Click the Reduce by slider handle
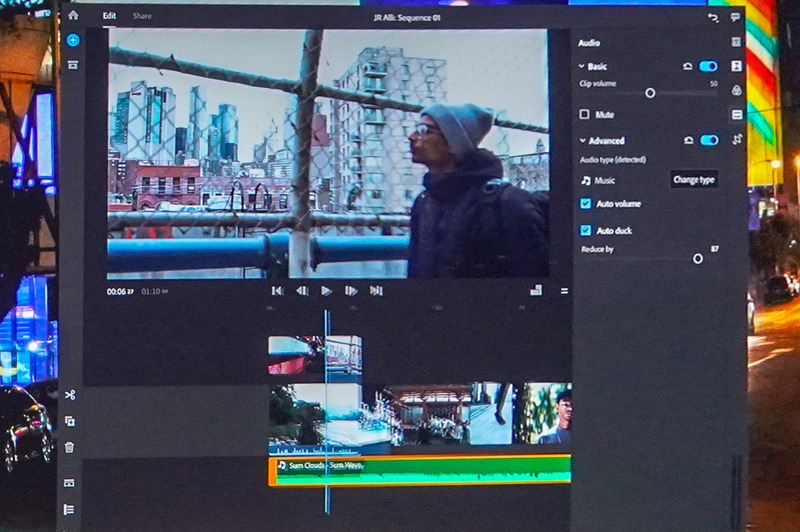 click(x=697, y=259)
